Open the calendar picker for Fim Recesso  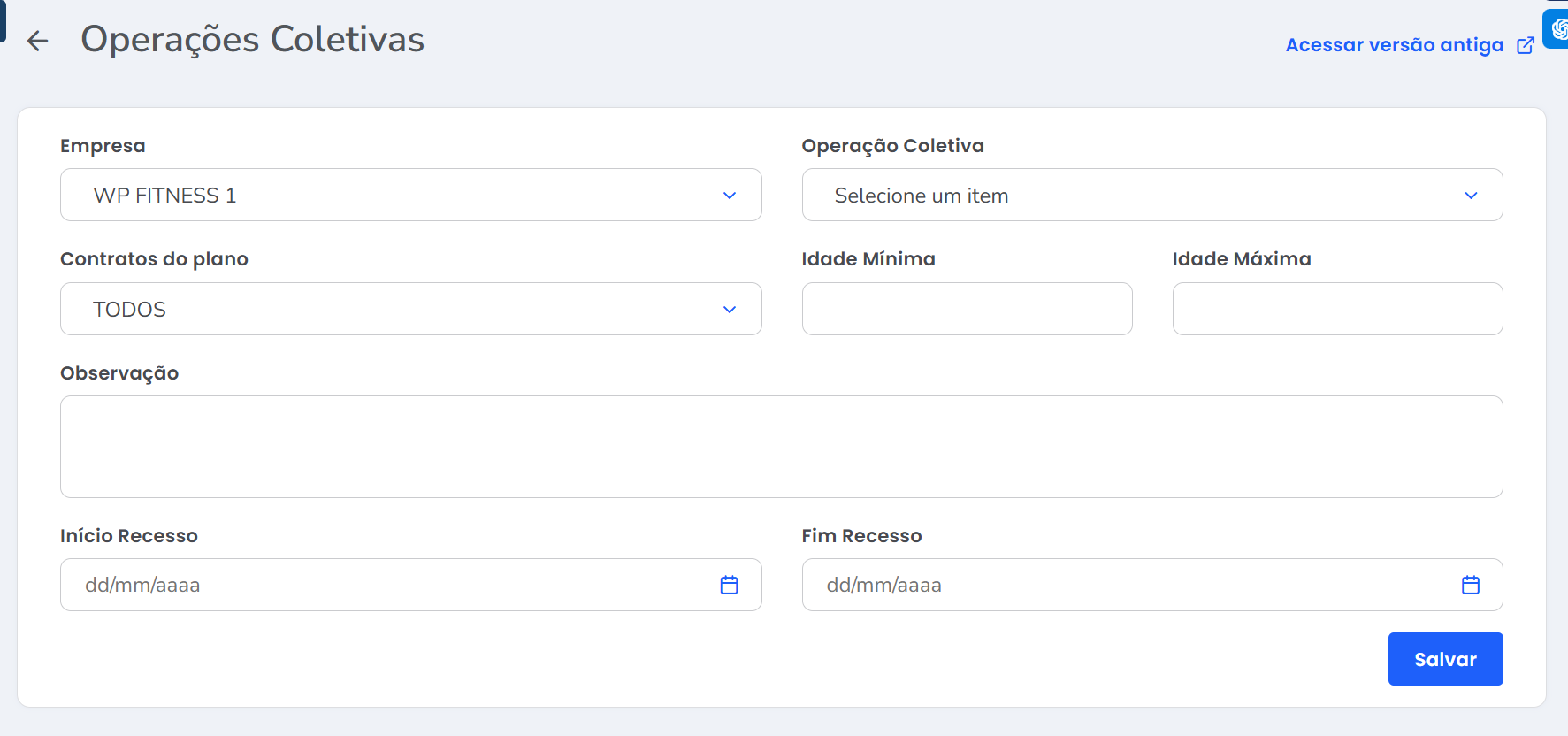click(x=1470, y=585)
